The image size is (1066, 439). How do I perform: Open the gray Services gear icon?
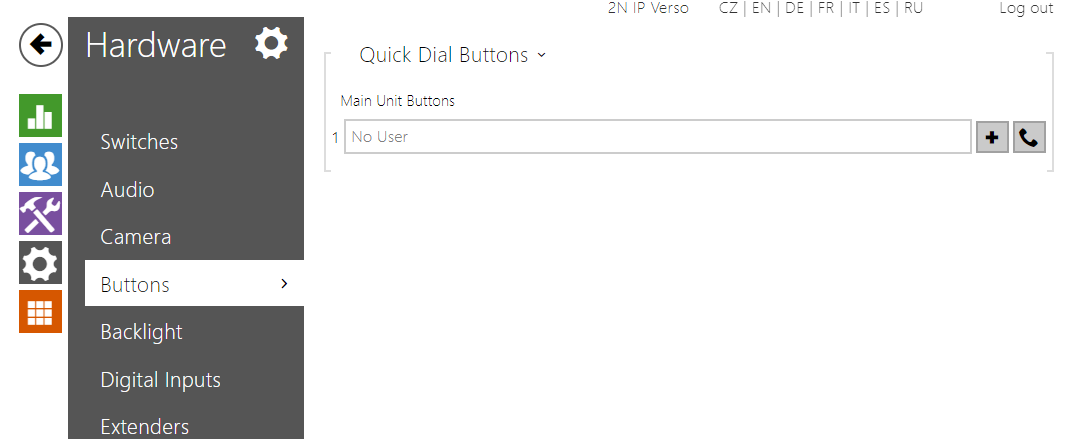pos(40,263)
